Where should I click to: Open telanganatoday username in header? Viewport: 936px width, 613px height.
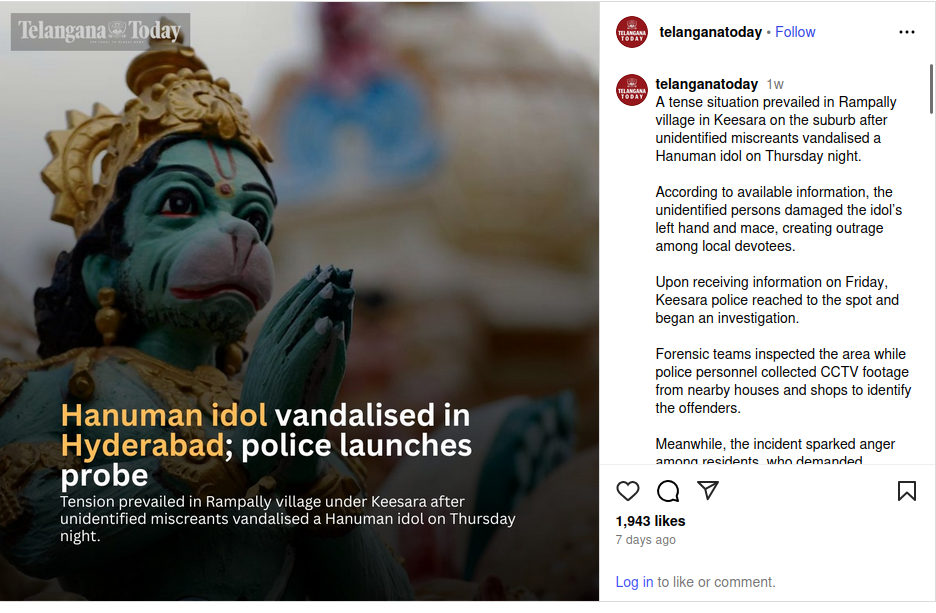[x=710, y=32]
